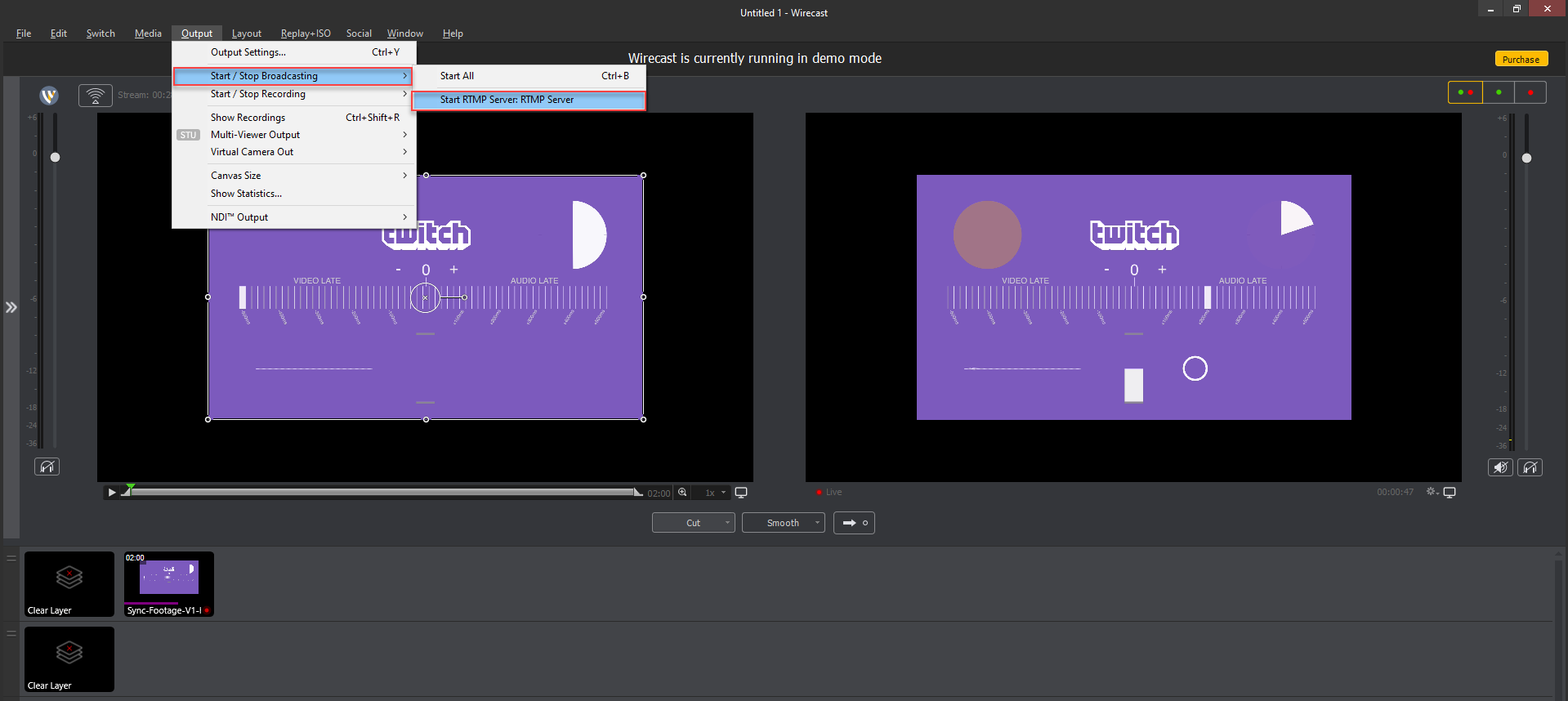Open the Edit menu

coord(59,33)
